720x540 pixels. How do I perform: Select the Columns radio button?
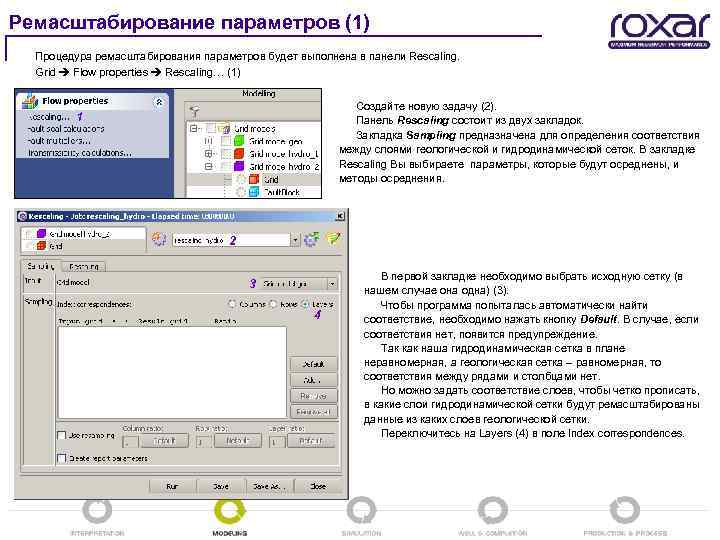(232, 304)
